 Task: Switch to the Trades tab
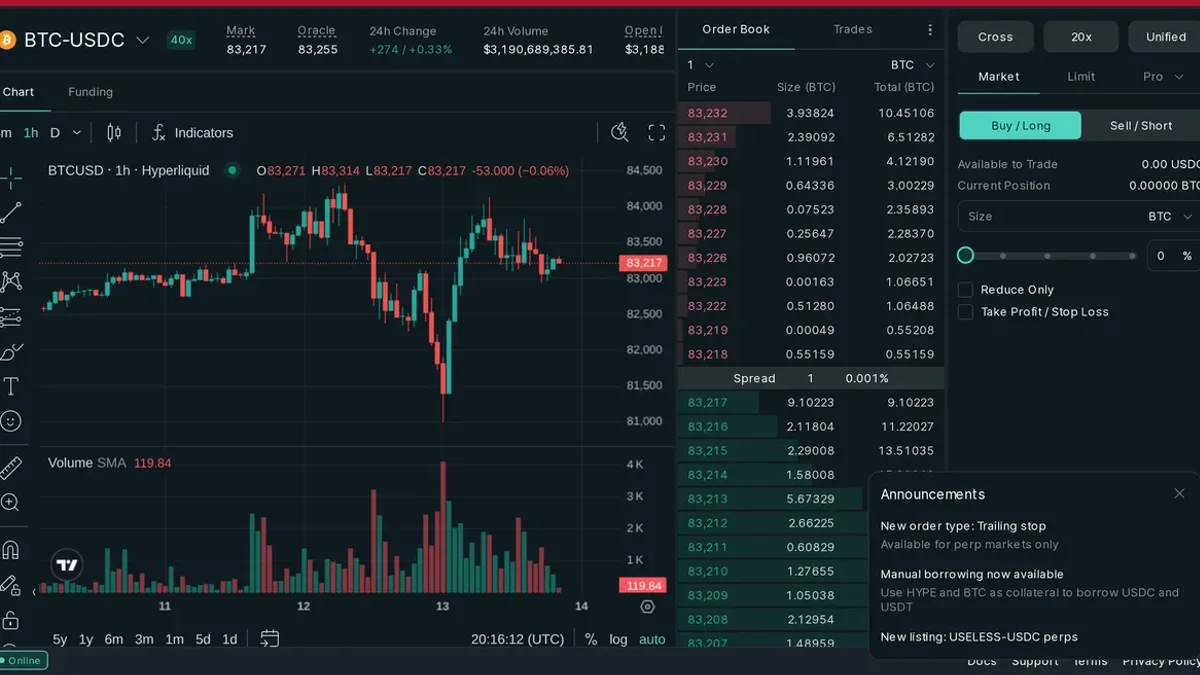tap(853, 30)
